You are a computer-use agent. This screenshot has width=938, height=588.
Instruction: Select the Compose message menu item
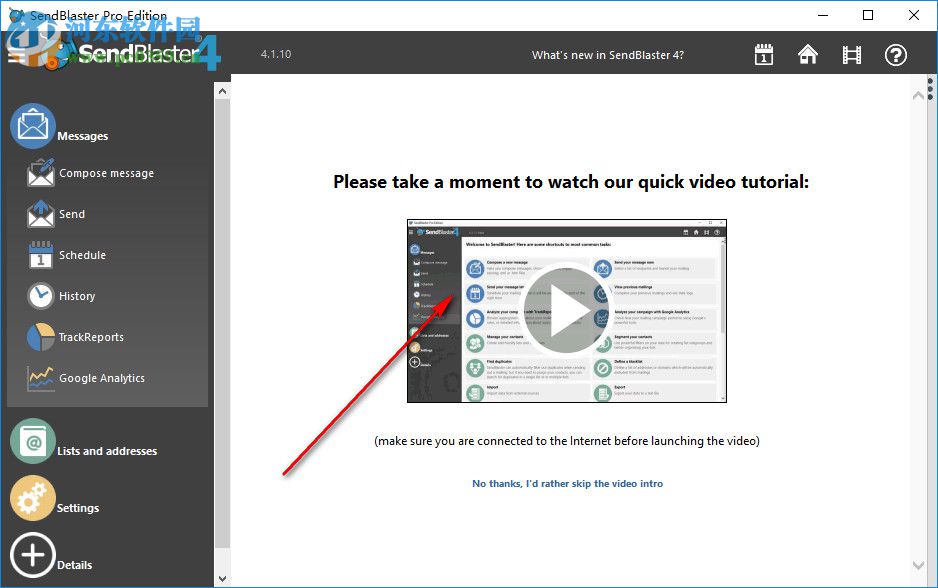coord(106,173)
